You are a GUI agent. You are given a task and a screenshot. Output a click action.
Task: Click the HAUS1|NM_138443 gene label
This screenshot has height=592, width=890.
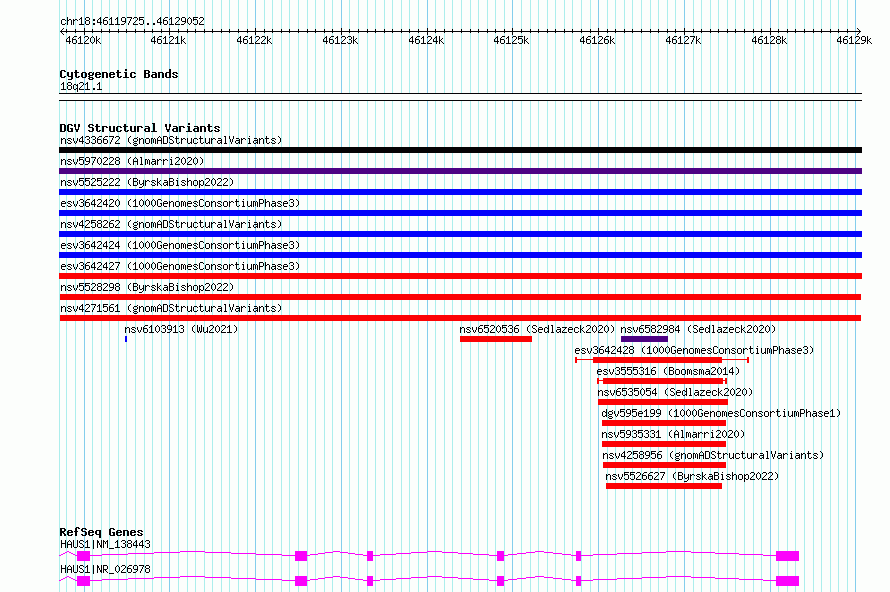(x=105, y=544)
